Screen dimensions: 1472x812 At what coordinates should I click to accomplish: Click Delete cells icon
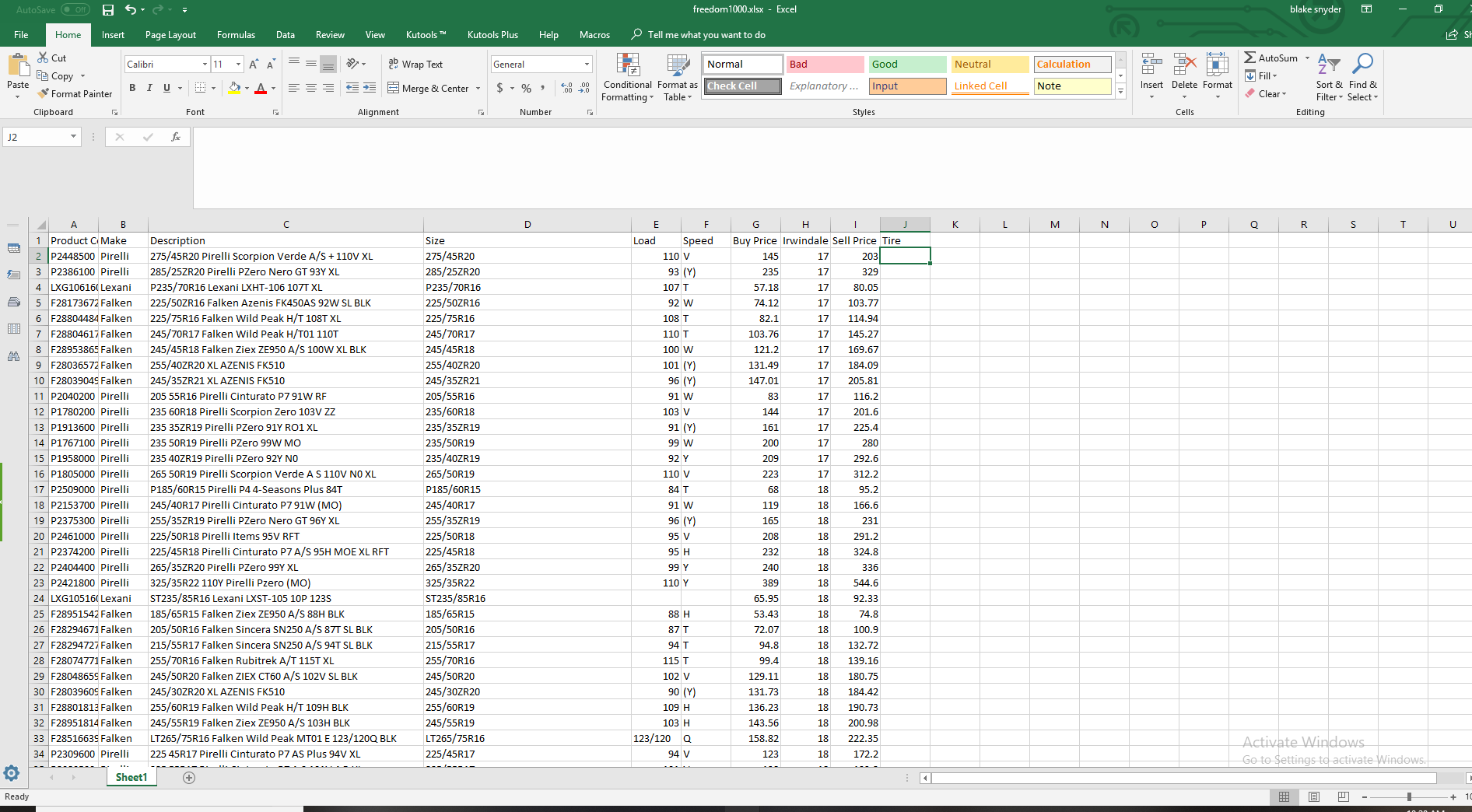coord(1184,65)
